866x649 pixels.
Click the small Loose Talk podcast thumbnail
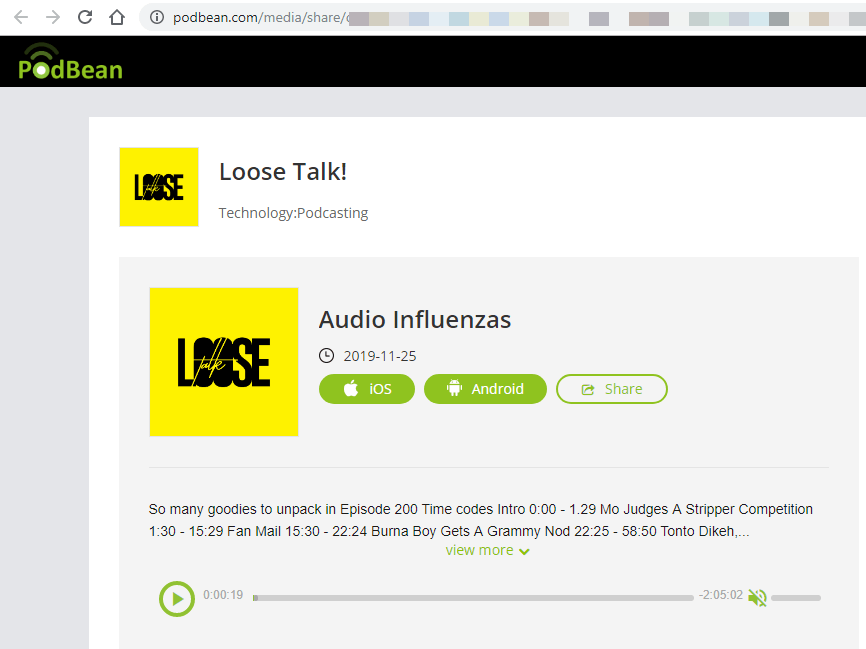159,187
